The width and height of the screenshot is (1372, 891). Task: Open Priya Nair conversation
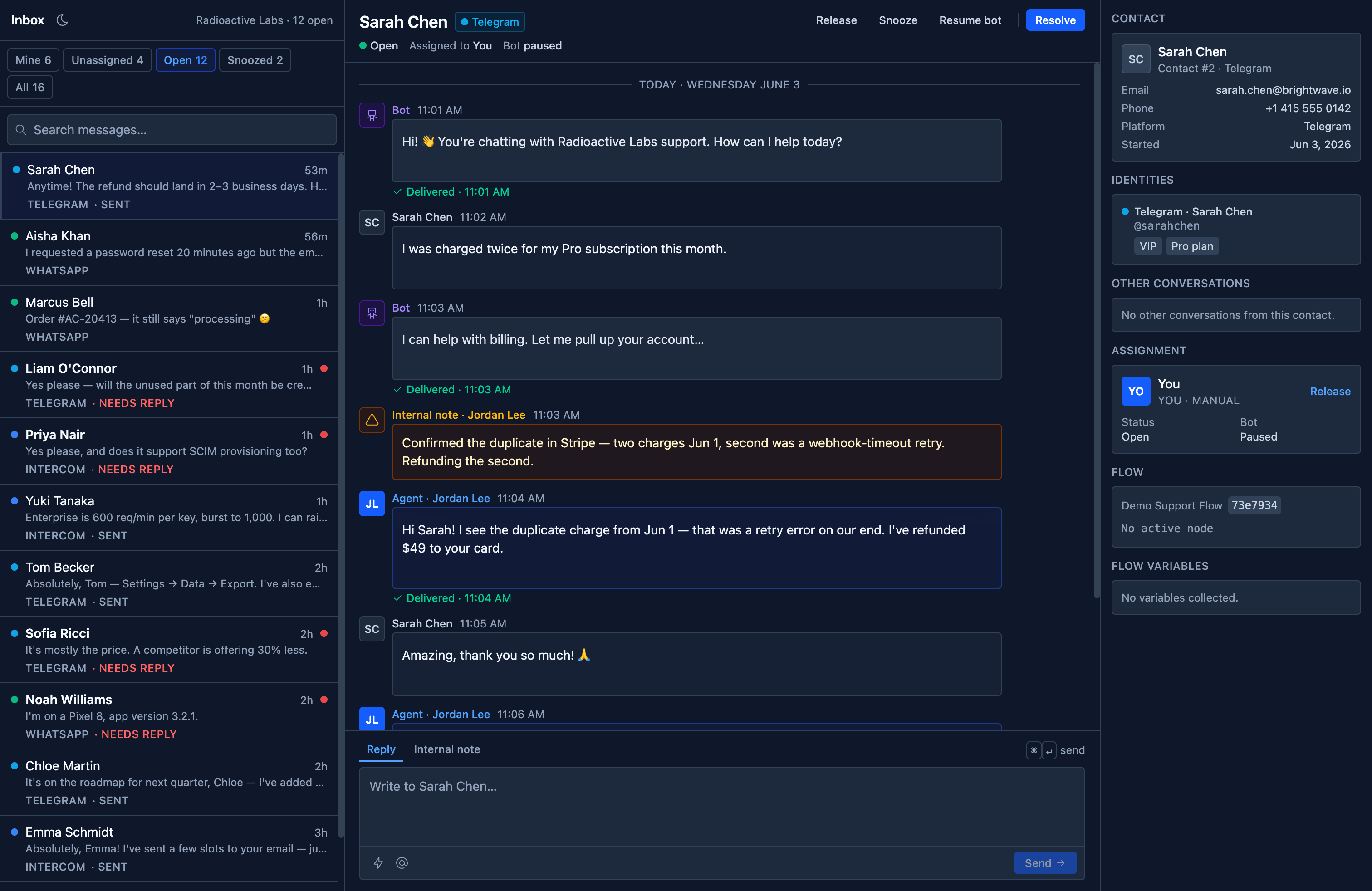coord(170,451)
